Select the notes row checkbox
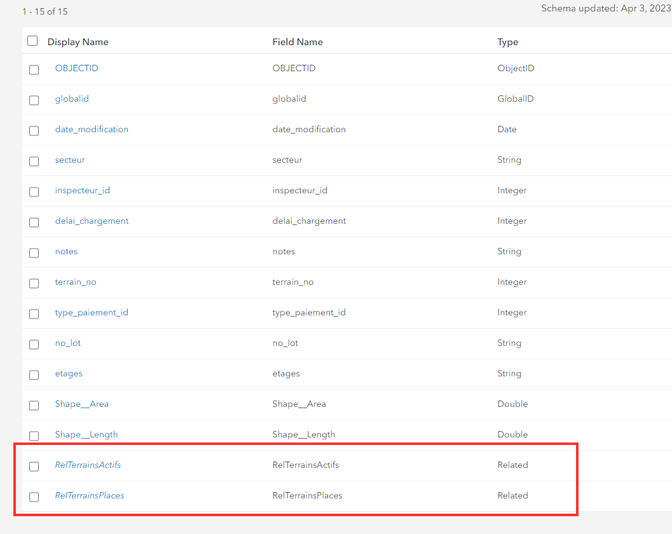This screenshot has height=534, width=672. coord(34,253)
